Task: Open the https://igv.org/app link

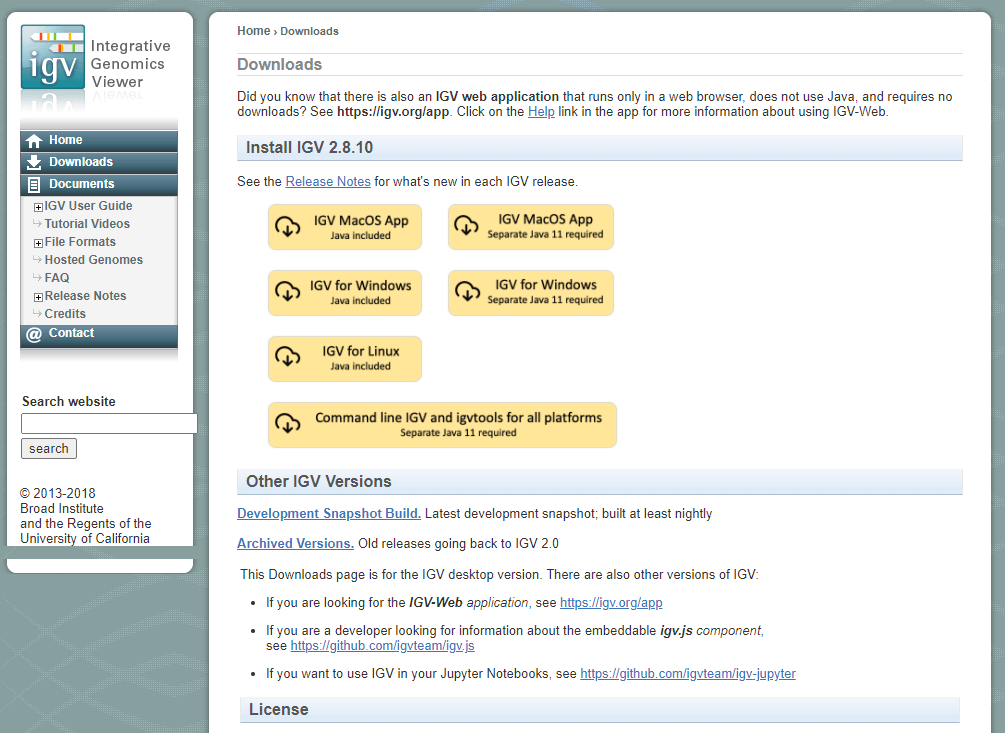Action: pyautogui.click(x=611, y=602)
